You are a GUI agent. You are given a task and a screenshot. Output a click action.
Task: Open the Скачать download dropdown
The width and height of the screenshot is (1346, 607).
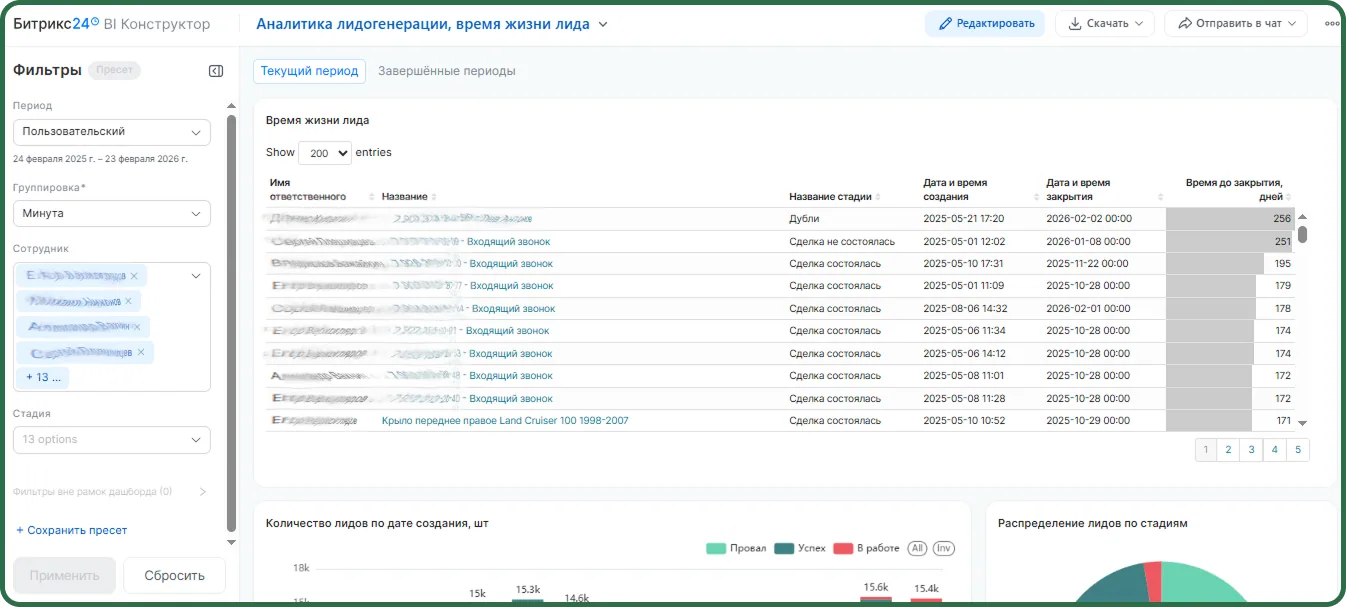point(1105,24)
